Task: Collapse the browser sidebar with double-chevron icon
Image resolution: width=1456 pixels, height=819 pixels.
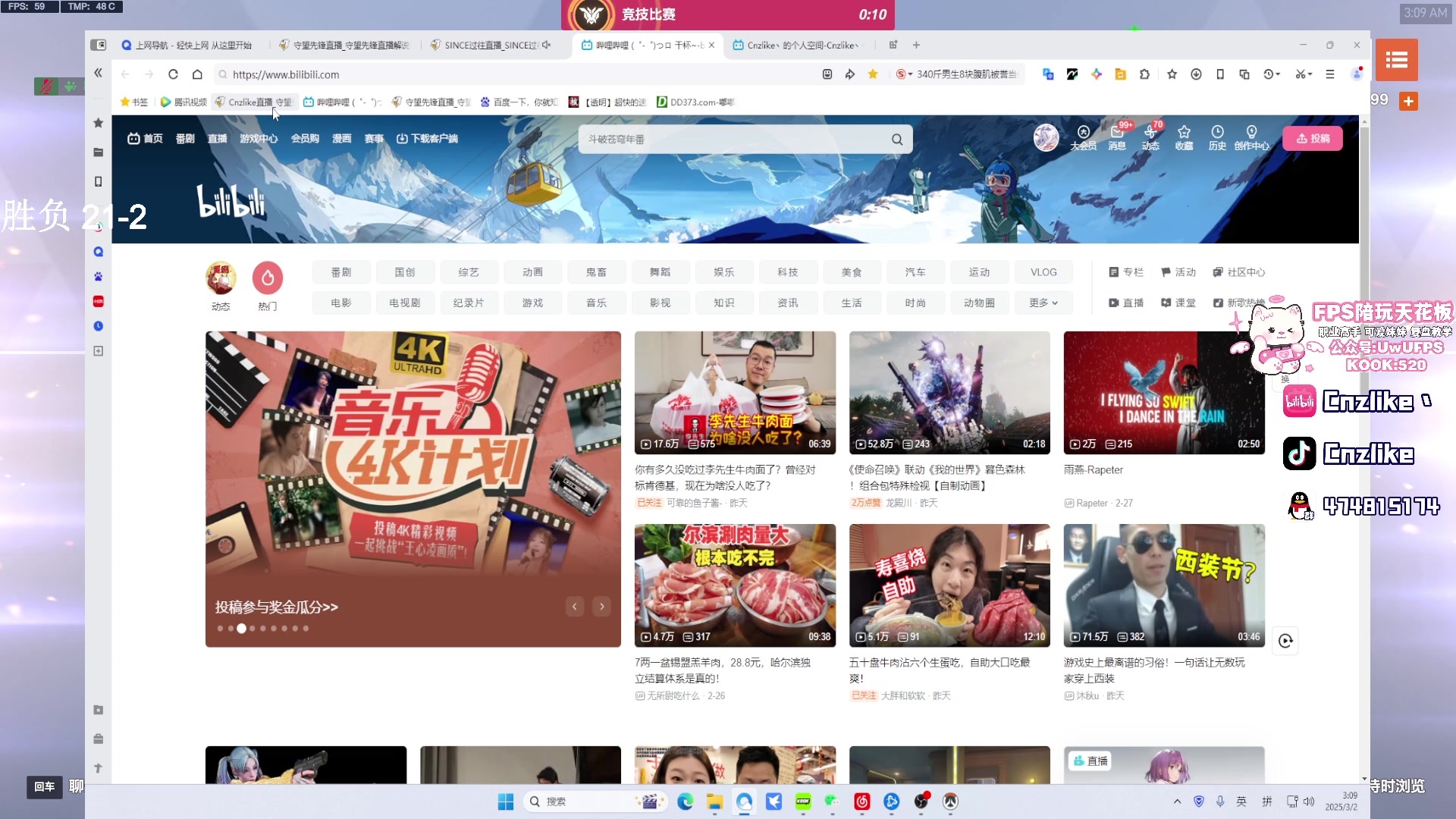Action: (x=98, y=73)
